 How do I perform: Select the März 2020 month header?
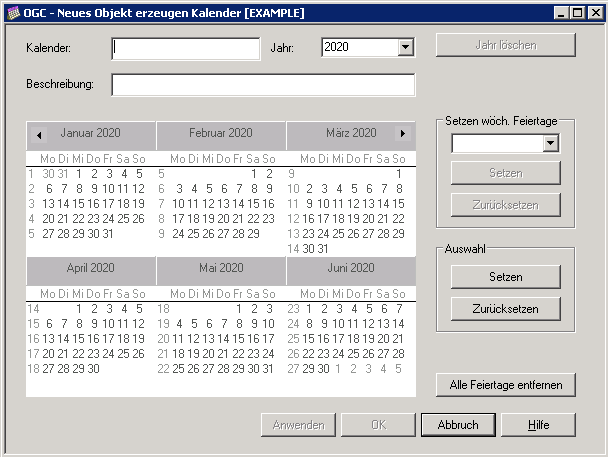(351, 133)
